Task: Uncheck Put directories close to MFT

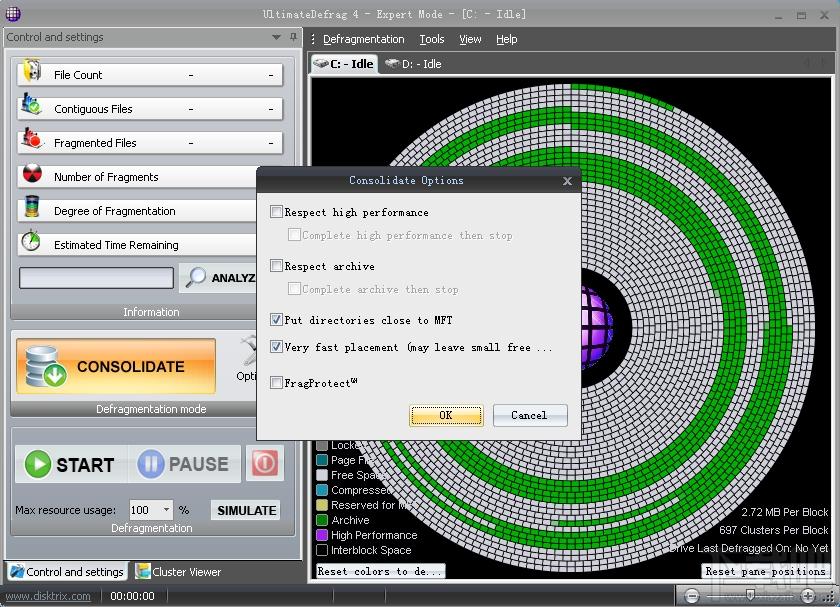Action: pyautogui.click(x=276, y=320)
